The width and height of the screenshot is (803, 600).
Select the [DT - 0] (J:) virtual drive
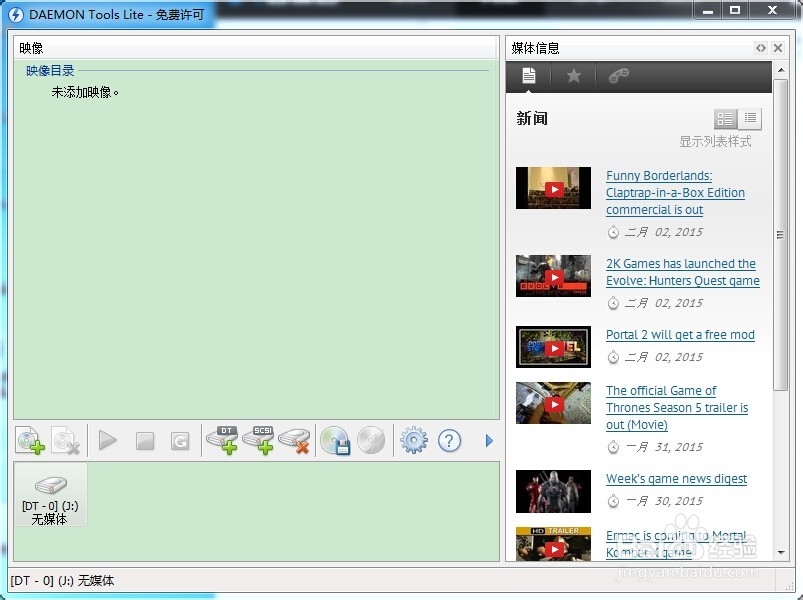(x=50, y=495)
